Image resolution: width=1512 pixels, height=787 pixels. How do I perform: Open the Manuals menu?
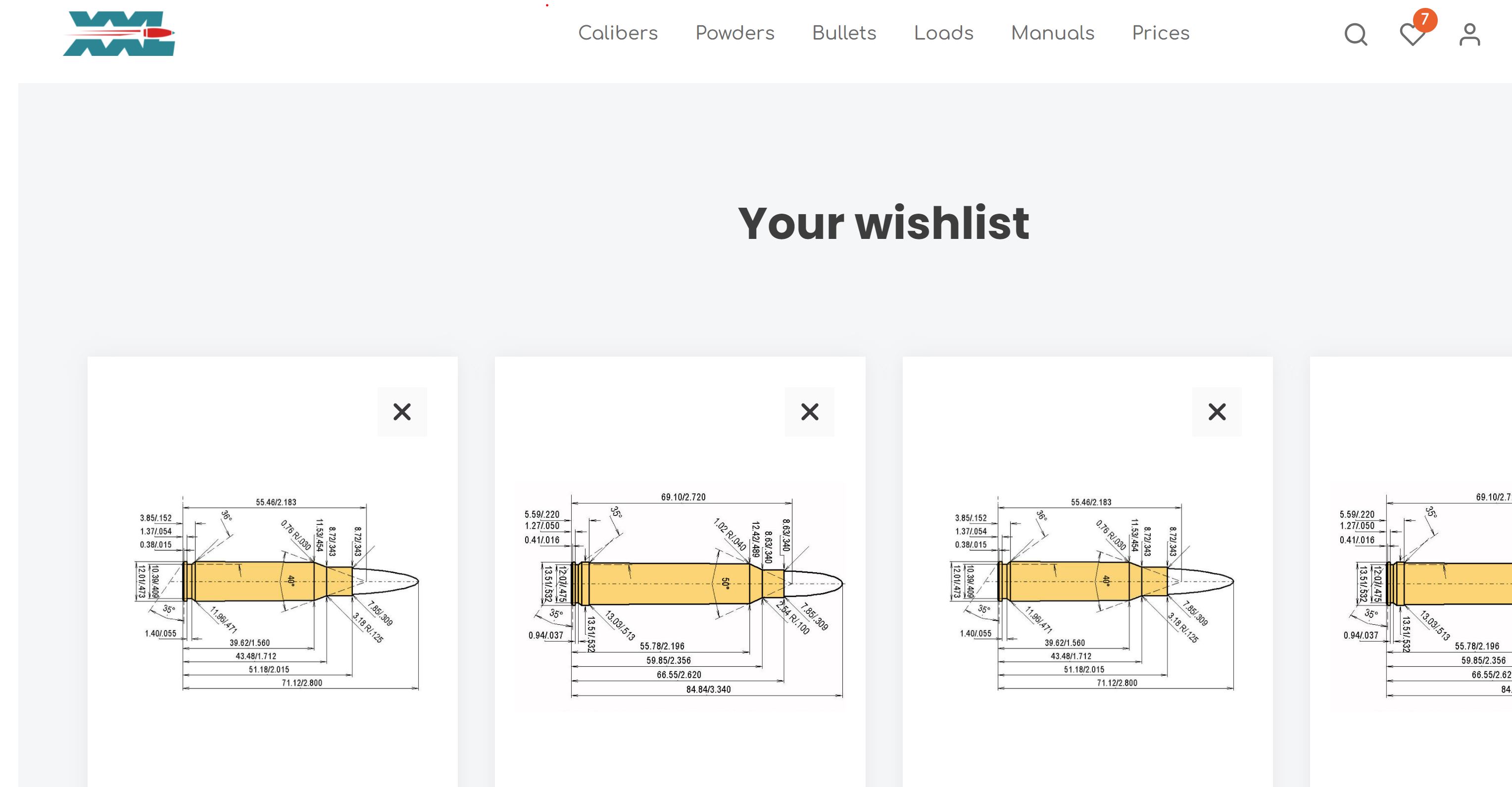pos(1053,33)
